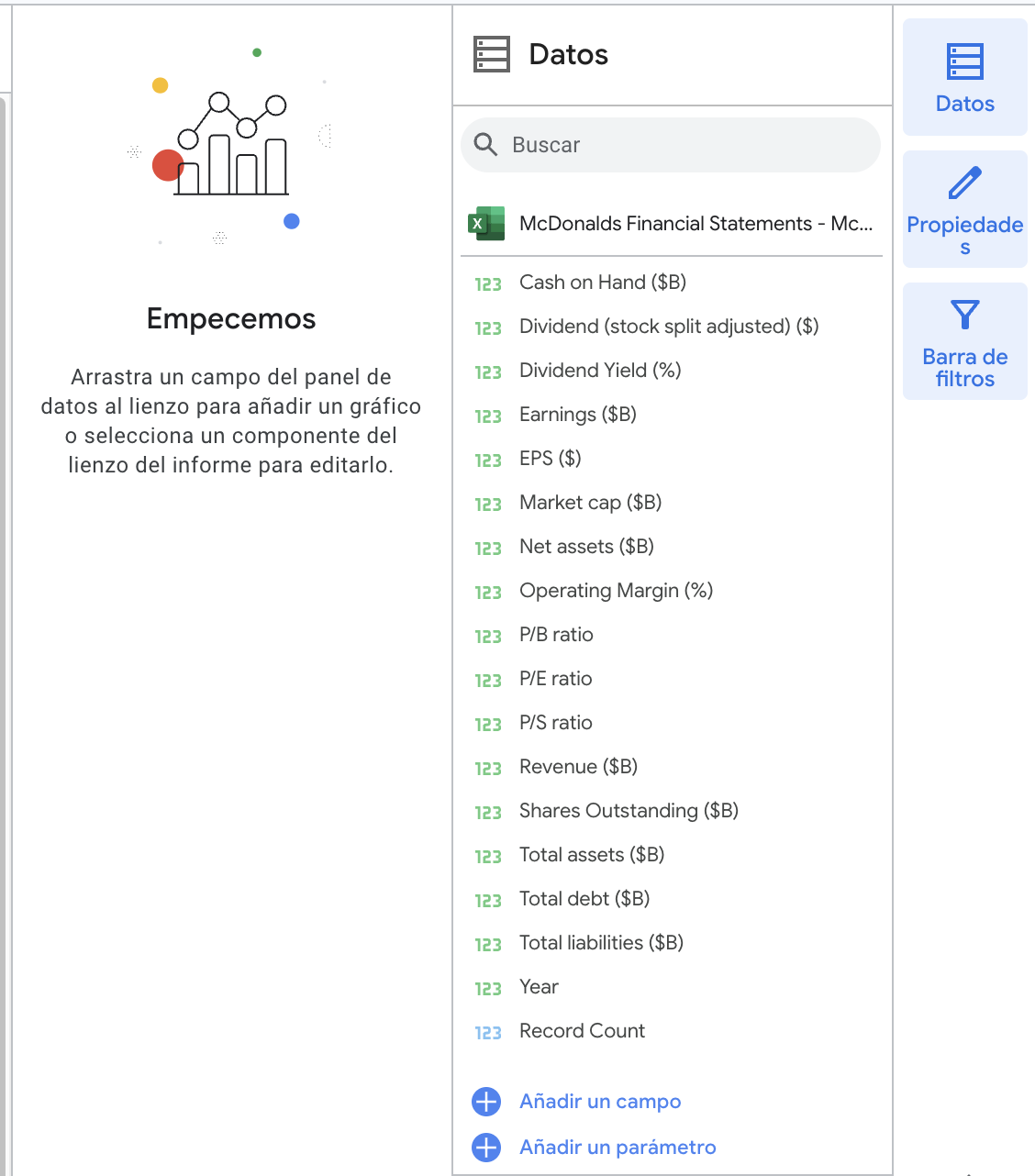The image size is (1035, 1176).
Task: Select the Cash on Hand ($B) field
Action: pos(603,283)
